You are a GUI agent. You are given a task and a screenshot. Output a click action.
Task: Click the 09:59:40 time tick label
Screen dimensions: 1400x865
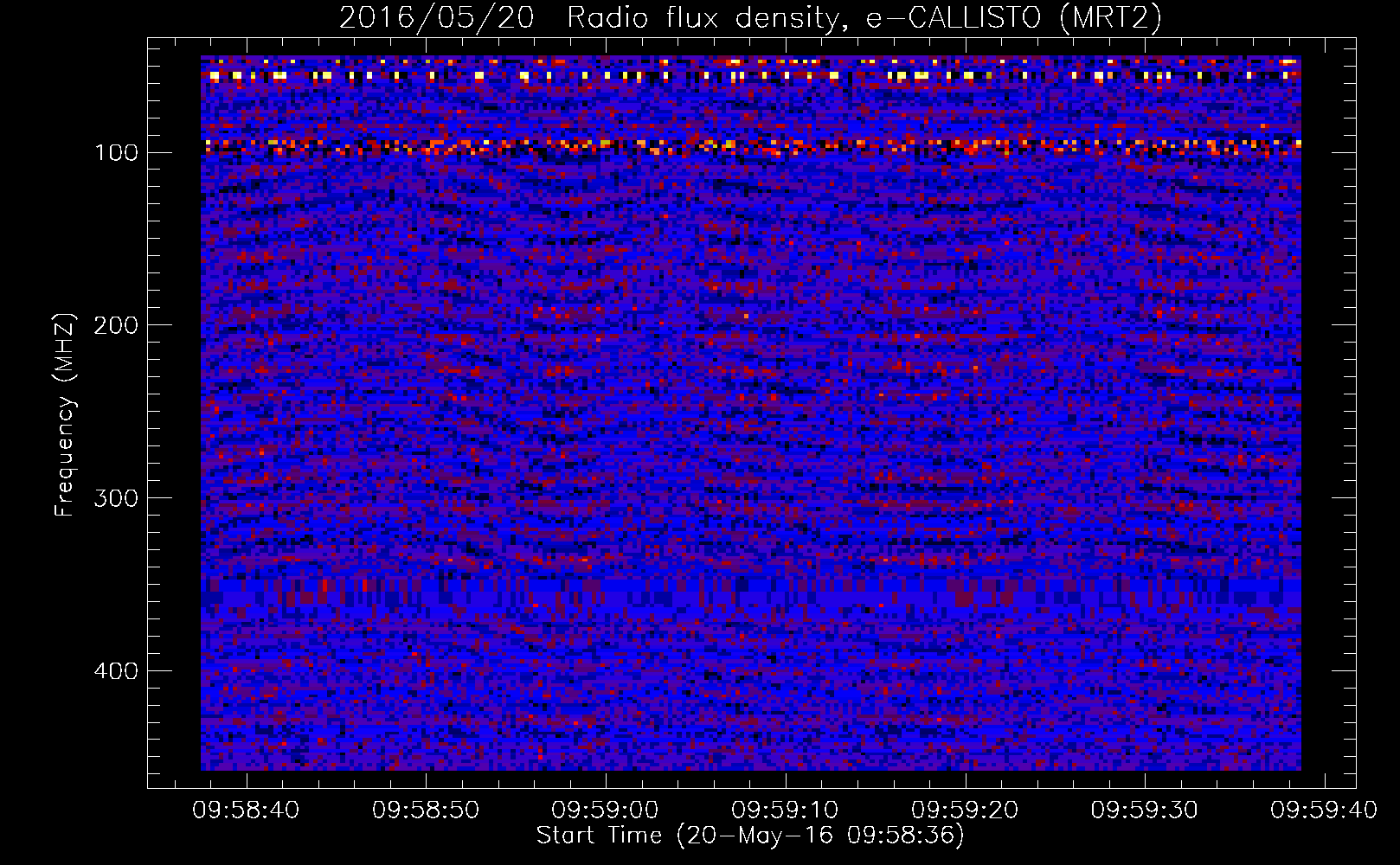[x=1324, y=811]
